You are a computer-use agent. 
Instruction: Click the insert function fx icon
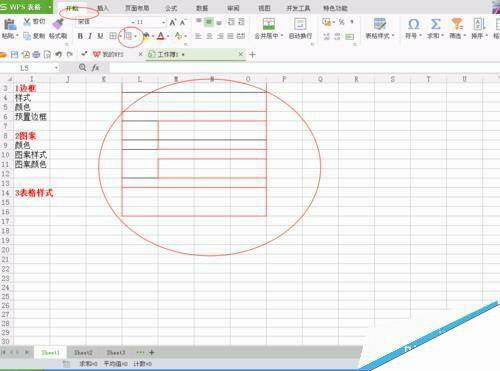(95, 68)
